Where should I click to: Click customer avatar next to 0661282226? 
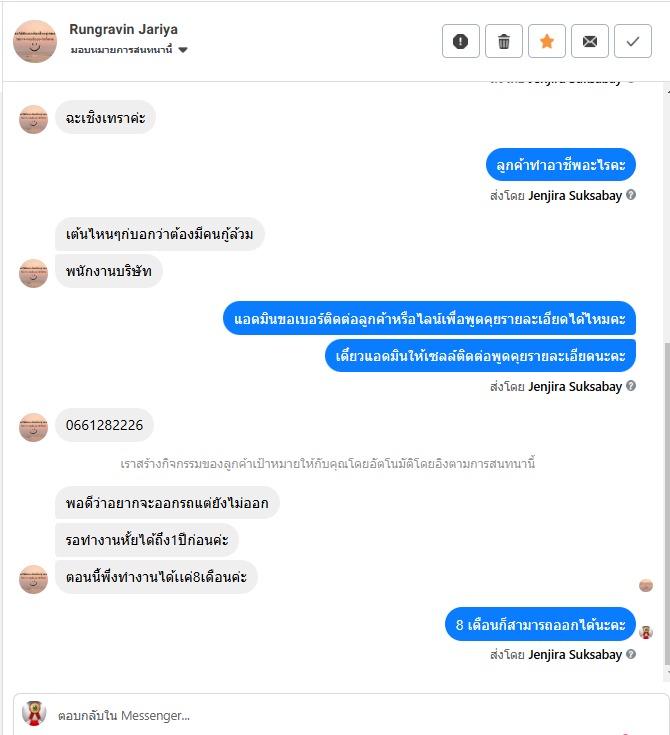[33, 427]
